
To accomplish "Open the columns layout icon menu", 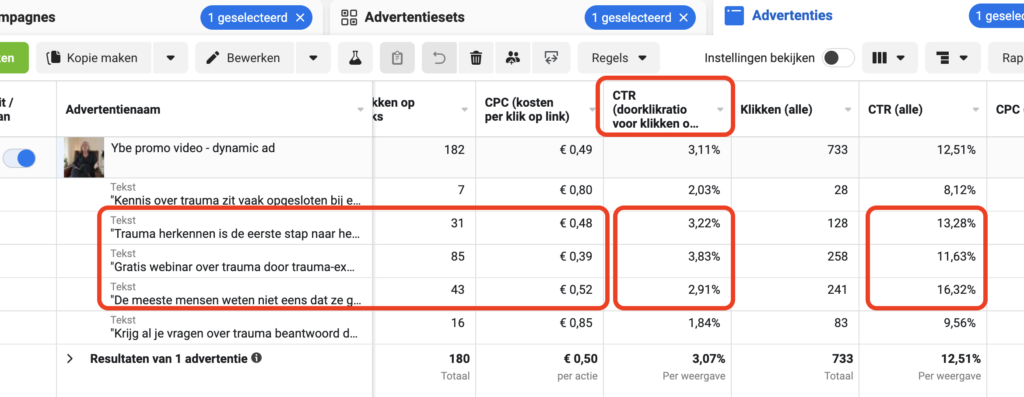I will pyautogui.click(x=888, y=58).
